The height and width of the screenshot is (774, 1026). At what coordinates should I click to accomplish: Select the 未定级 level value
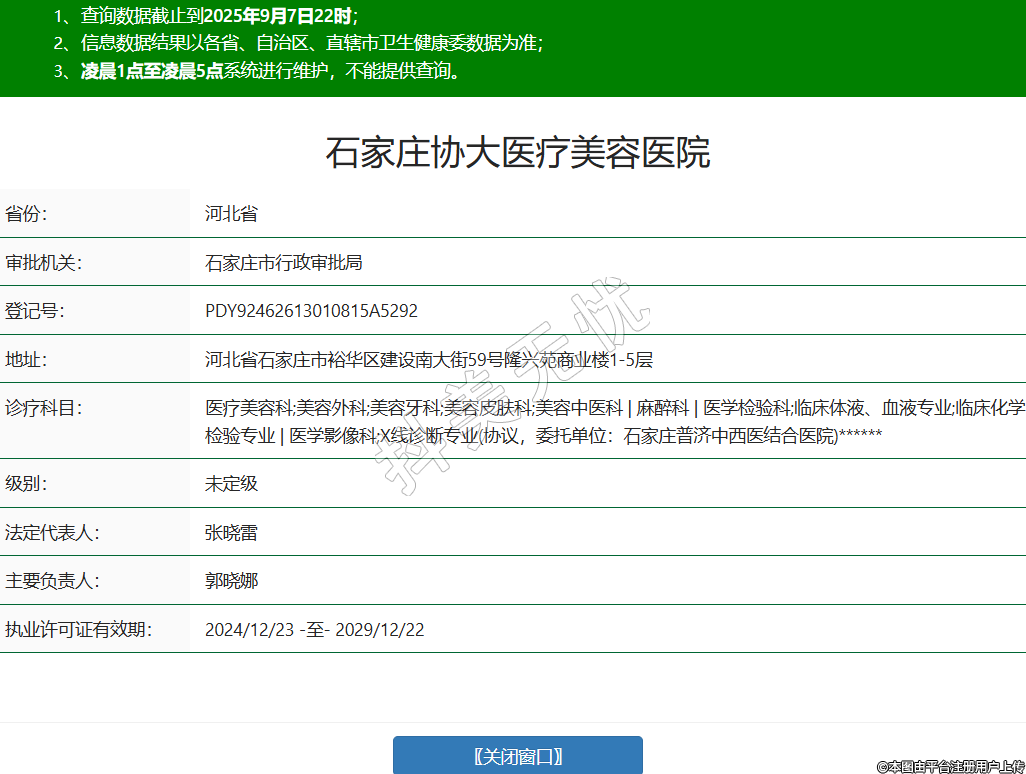[x=231, y=483]
